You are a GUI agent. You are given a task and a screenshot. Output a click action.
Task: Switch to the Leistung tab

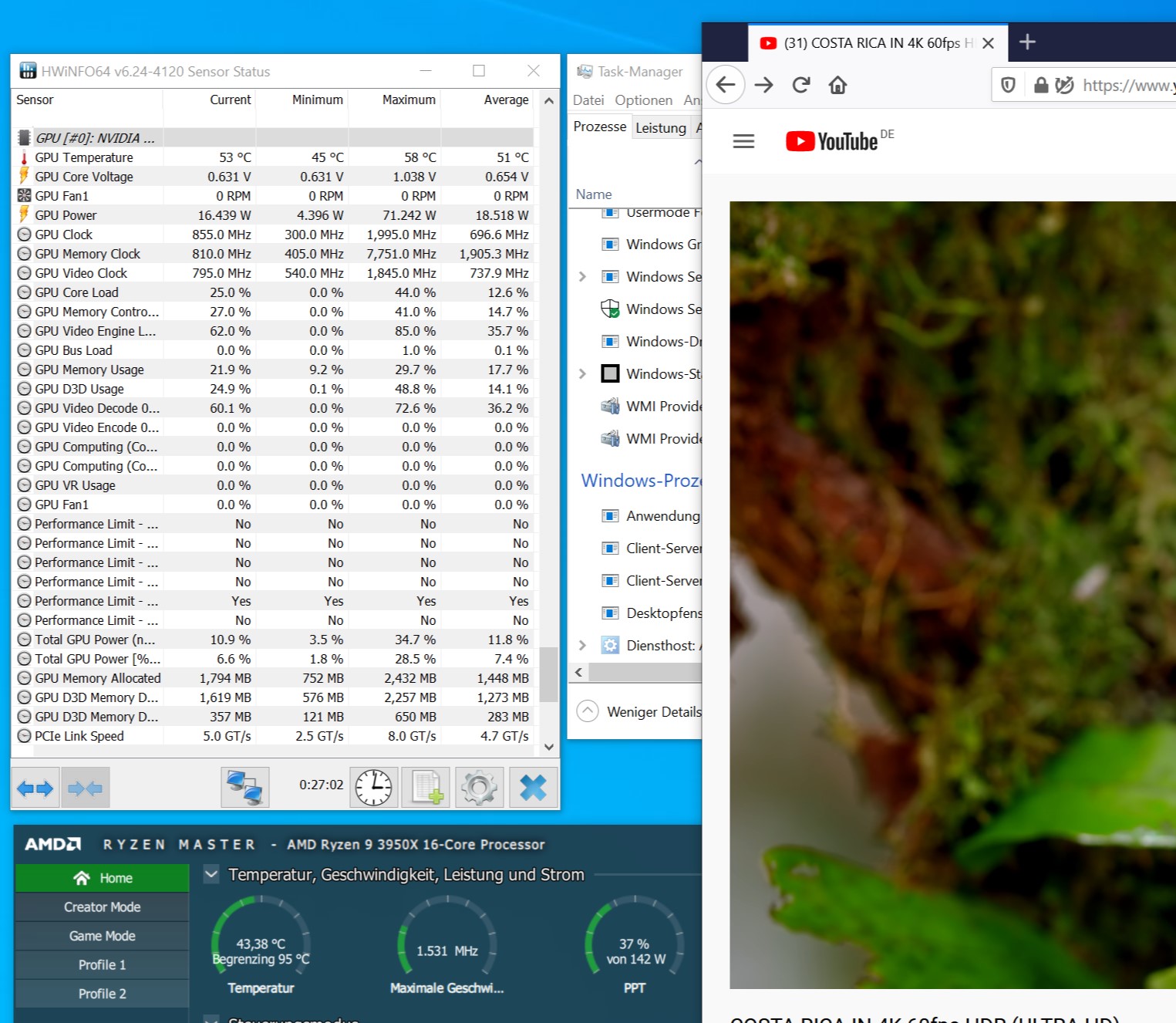click(660, 127)
